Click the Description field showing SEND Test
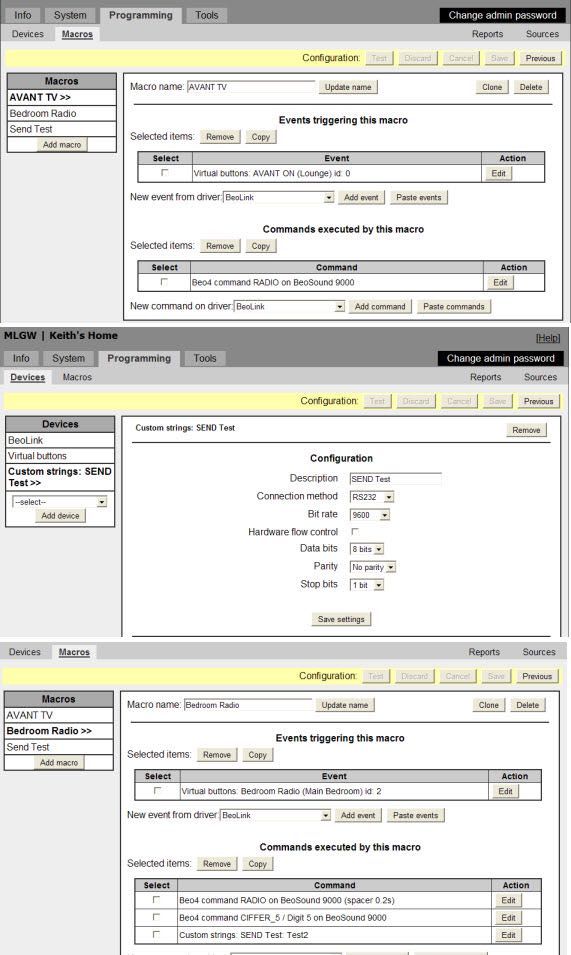Screen dimensions: 571x955 pyautogui.click(x=396, y=479)
